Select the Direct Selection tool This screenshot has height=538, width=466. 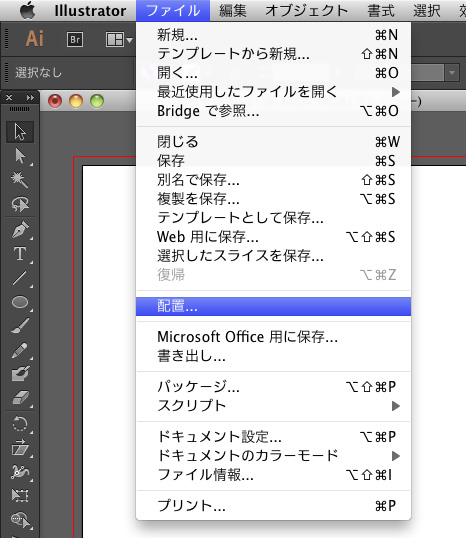click(x=20, y=156)
